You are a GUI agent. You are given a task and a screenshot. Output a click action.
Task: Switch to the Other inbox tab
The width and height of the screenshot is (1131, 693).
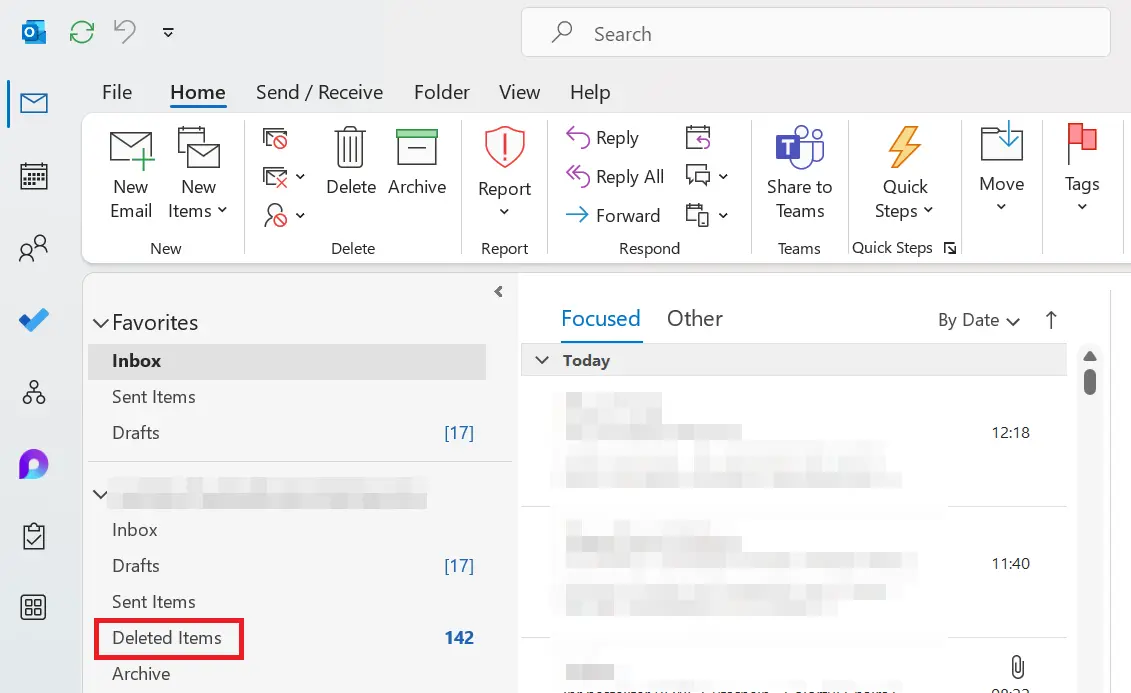coord(694,318)
